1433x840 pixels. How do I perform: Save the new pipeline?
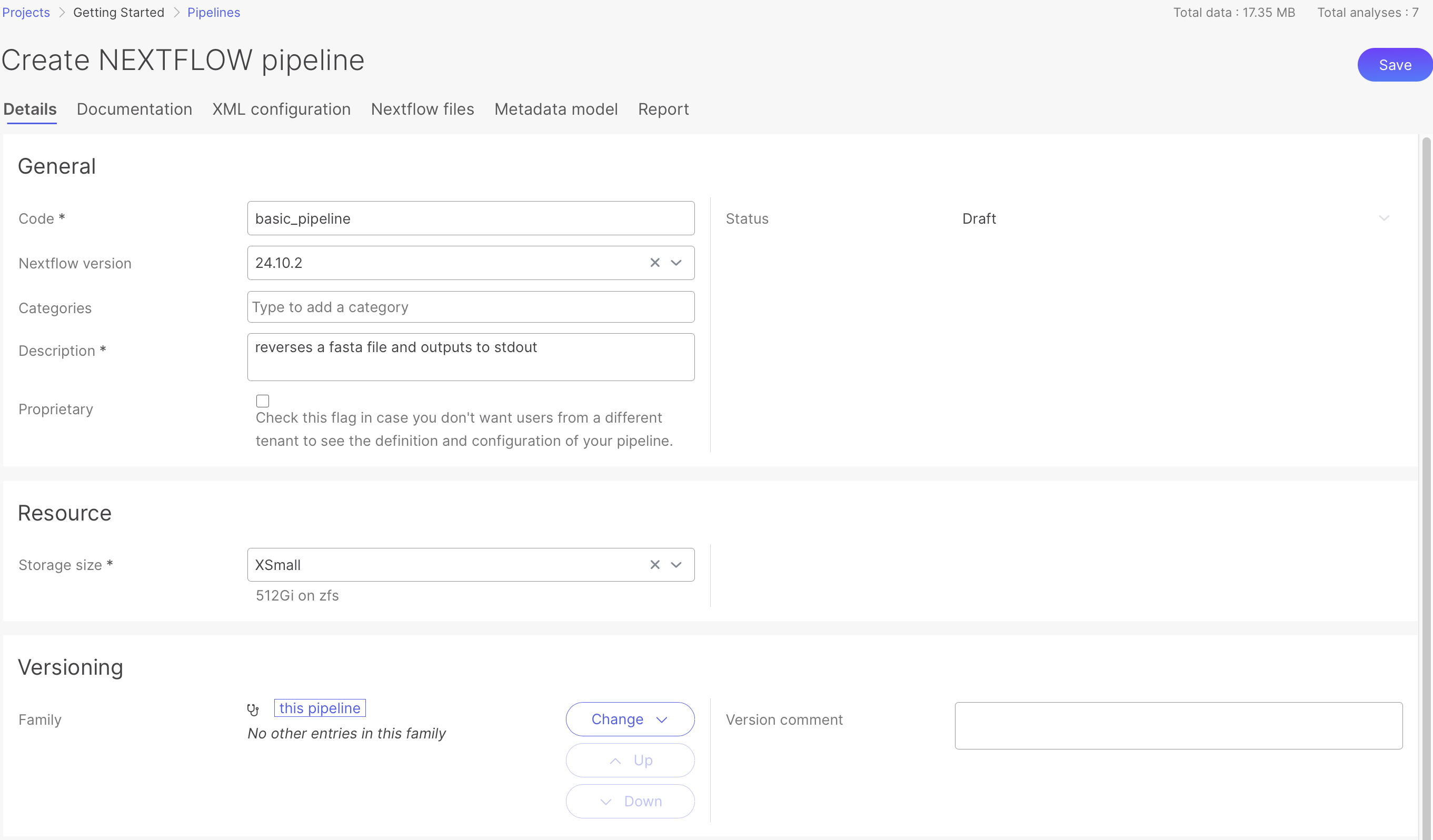coord(1395,65)
